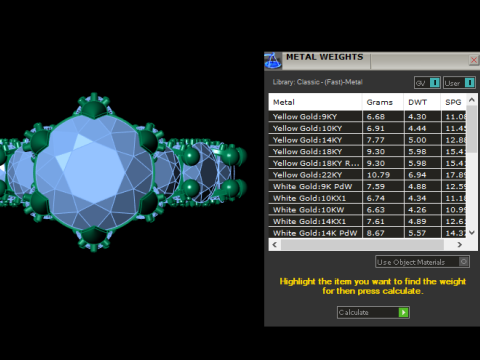Select the Yellow Gold:18KY row
Screen dimensions: 480x360
pyautogui.click(x=367, y=151)
